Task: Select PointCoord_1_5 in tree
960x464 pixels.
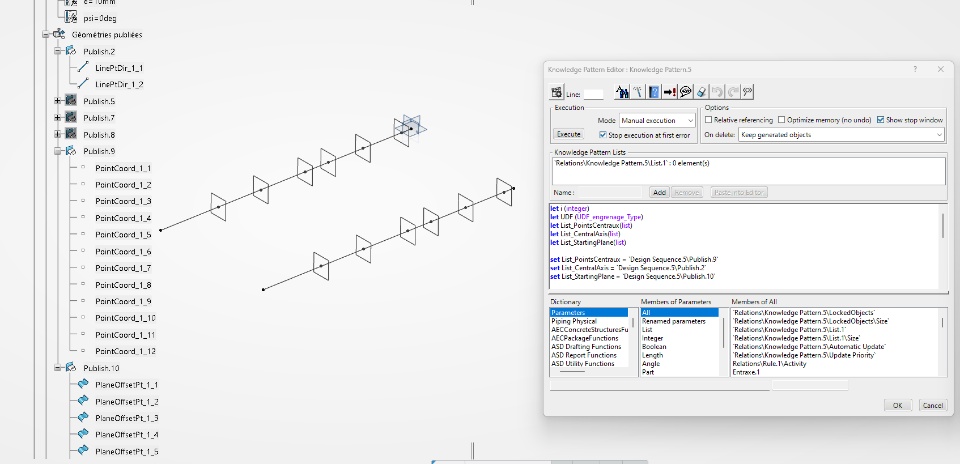Action: point(123,234)
